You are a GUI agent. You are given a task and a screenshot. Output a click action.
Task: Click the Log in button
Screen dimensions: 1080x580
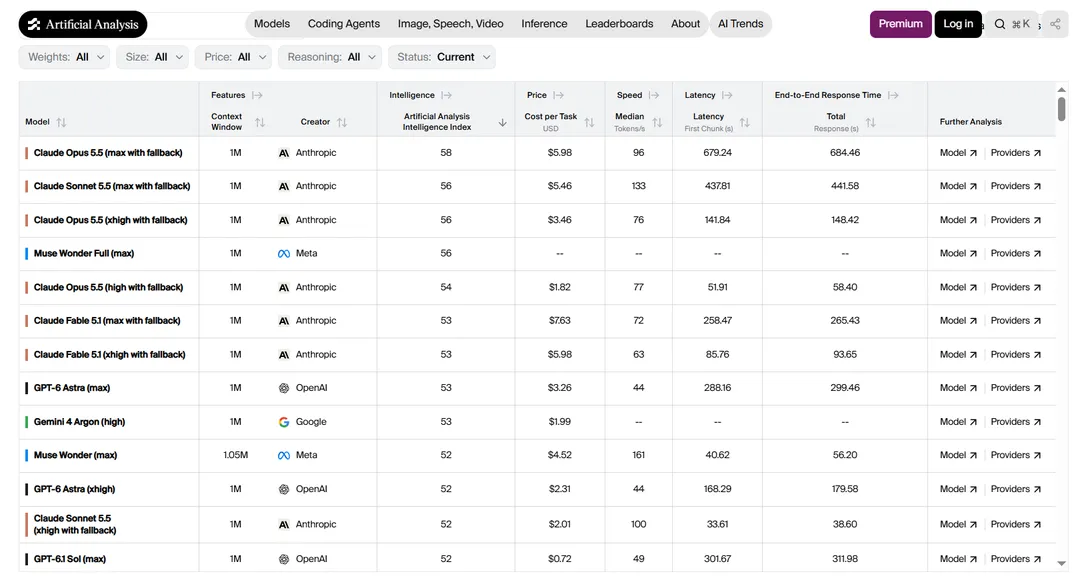click(x=958, y=24)
